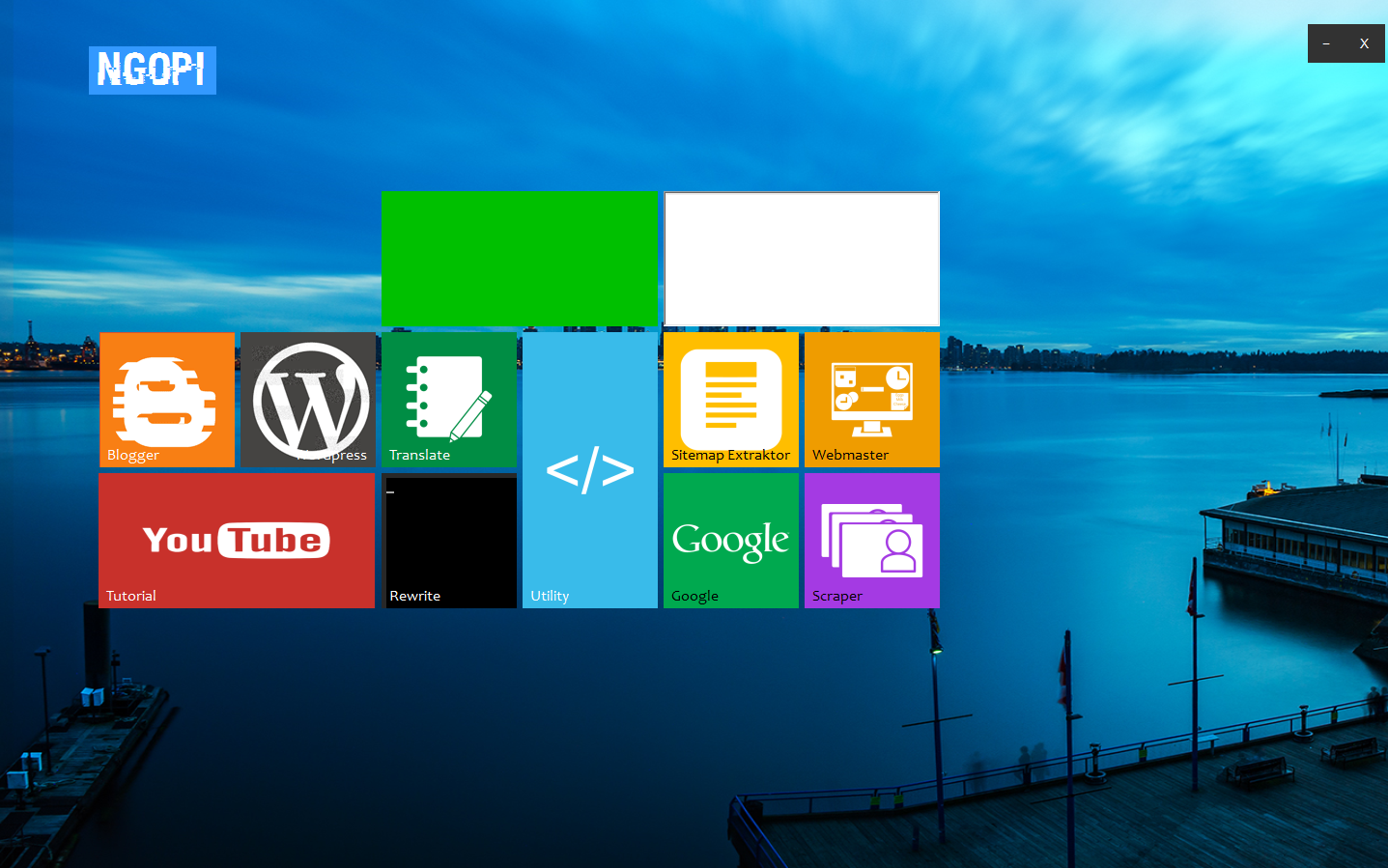The width and height of the screenshot is (1388, 868).
Task: Click the blank white tile
Action: 802,259
